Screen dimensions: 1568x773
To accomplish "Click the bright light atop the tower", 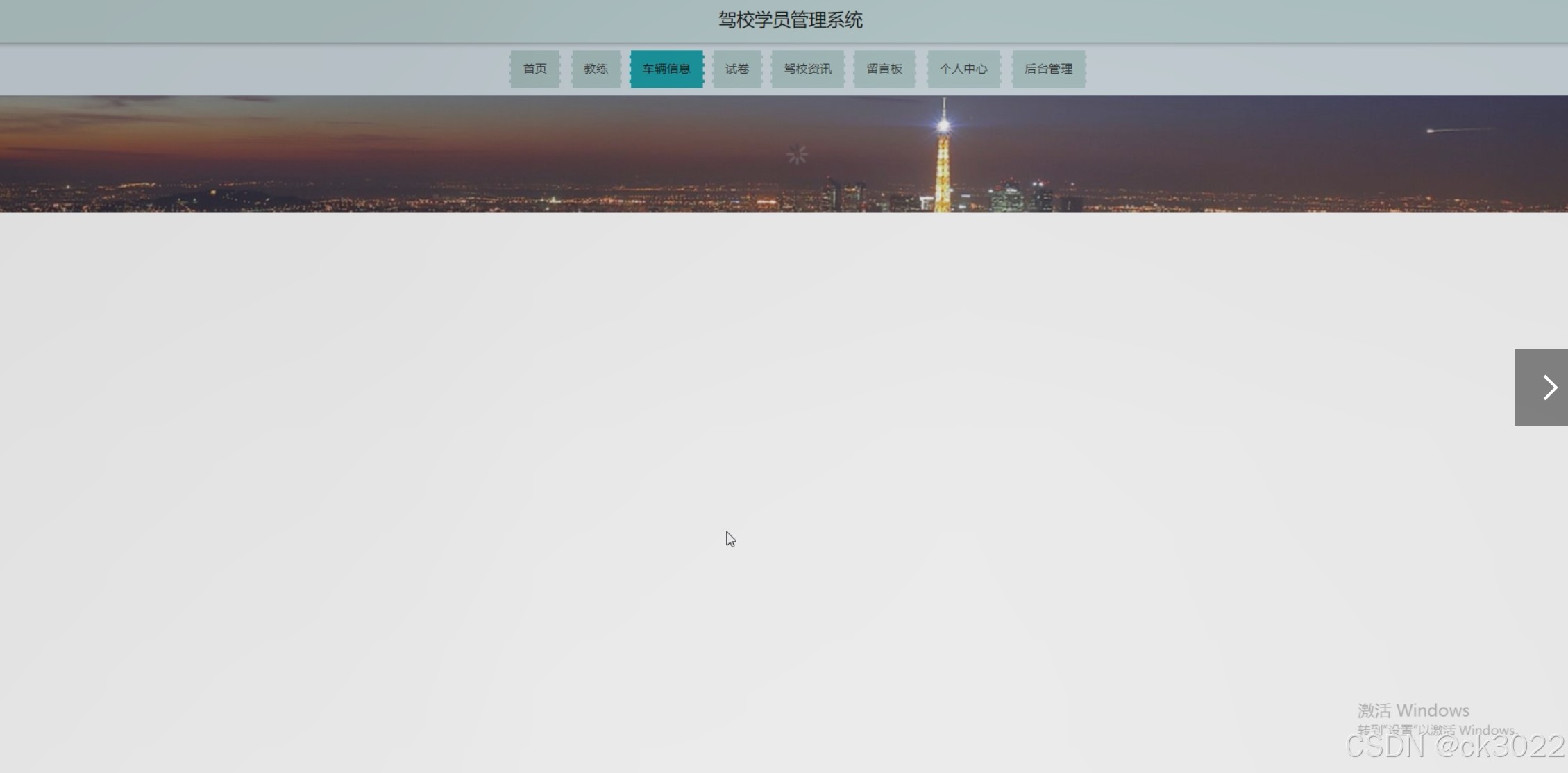I will click(x=943, y=126).
